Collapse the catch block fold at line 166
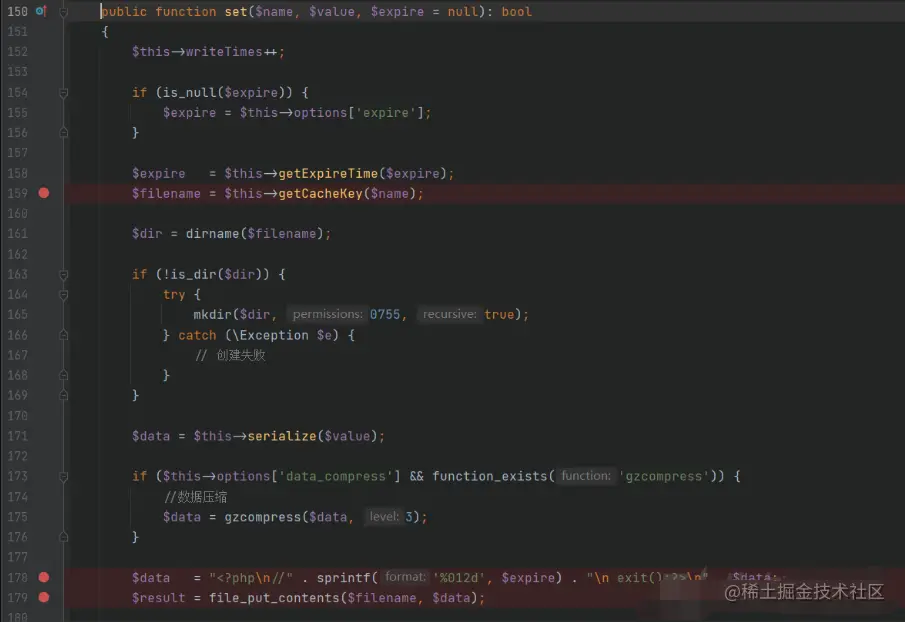This screenshot has width=905, height=622. (x=63, y=335)
